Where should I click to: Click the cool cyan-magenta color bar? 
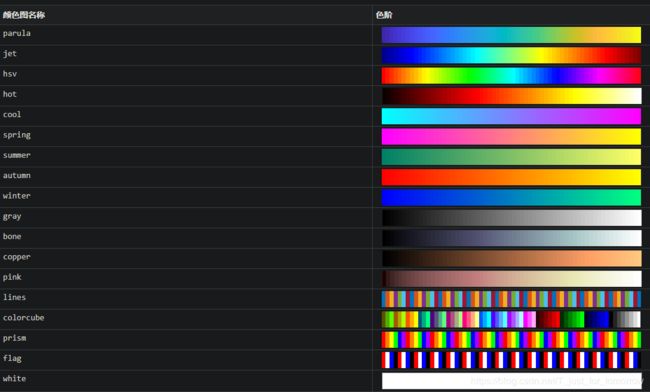click(x=511, y=116)
